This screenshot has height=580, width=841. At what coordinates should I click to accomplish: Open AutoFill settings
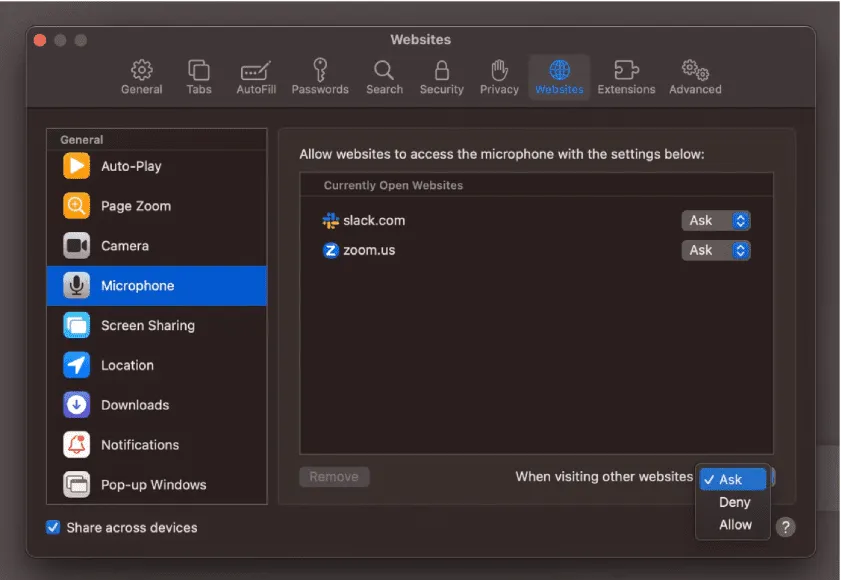tap(255, 77)
